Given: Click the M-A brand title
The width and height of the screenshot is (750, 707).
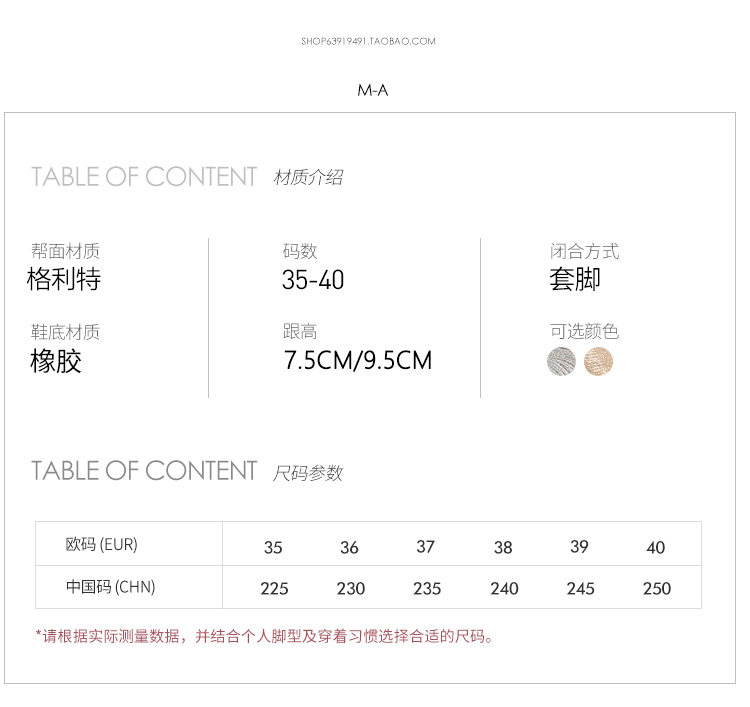Looking at the screenshot, I should tap(372, 90).
